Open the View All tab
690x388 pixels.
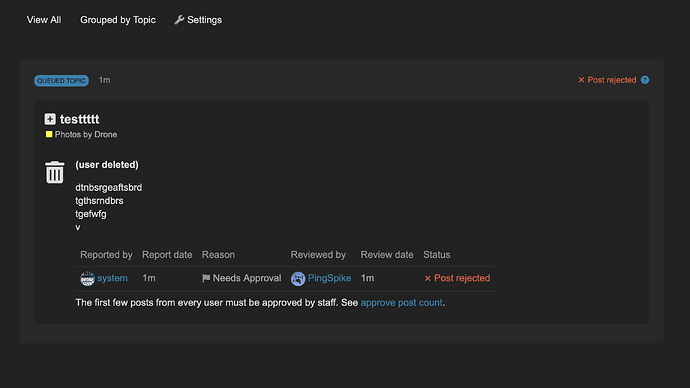tap(44, 20)
